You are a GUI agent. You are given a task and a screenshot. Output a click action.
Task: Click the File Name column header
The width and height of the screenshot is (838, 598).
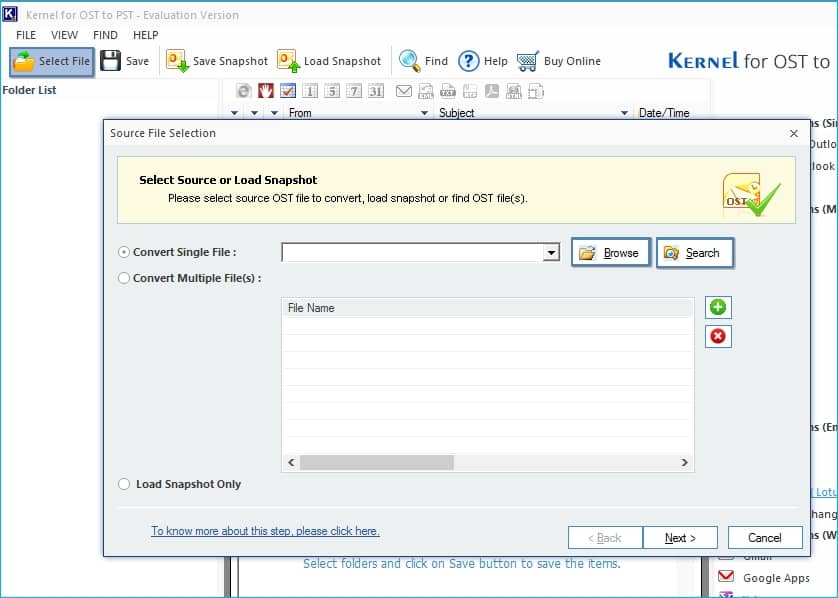[487, 308]
